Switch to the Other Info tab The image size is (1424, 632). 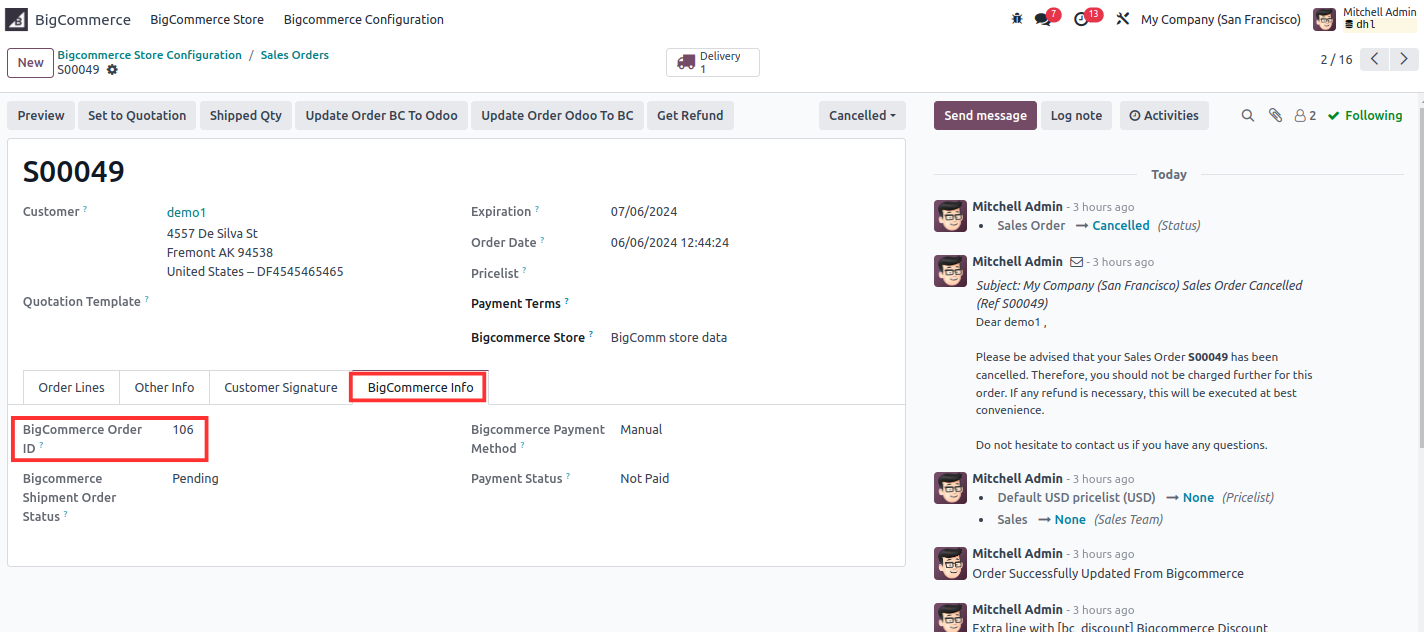click(x=165, y=387)
